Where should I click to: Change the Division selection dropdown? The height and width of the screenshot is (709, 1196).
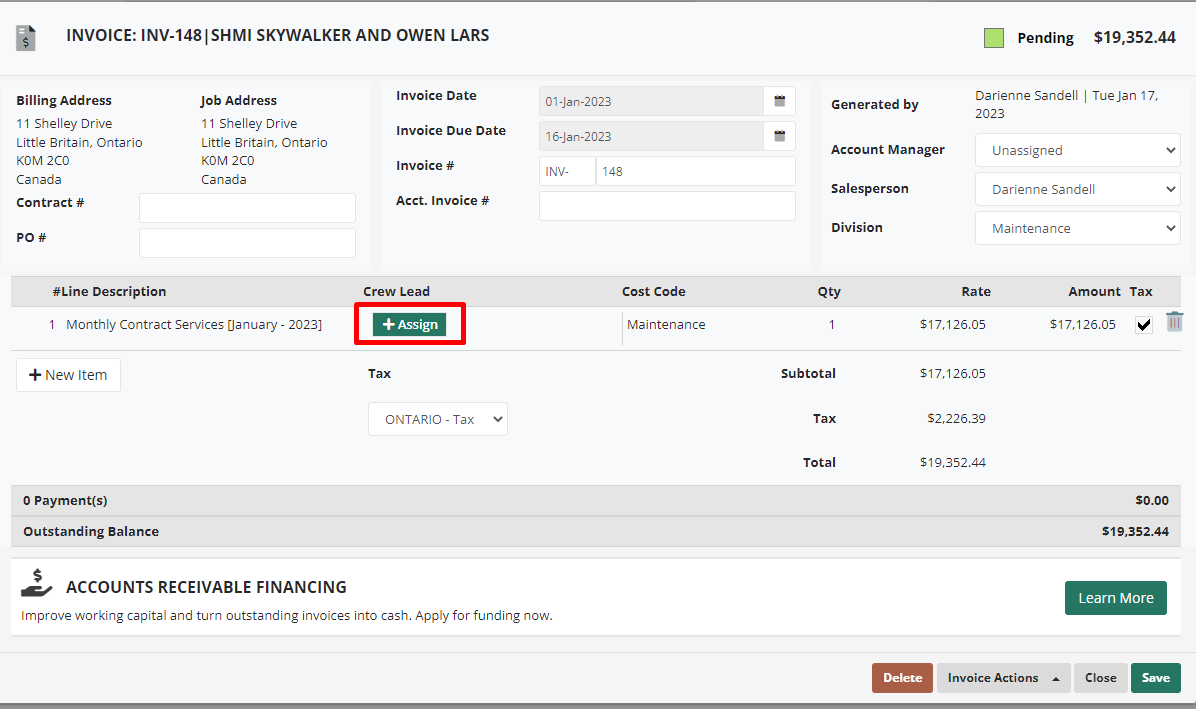[x=1077, y=227]
